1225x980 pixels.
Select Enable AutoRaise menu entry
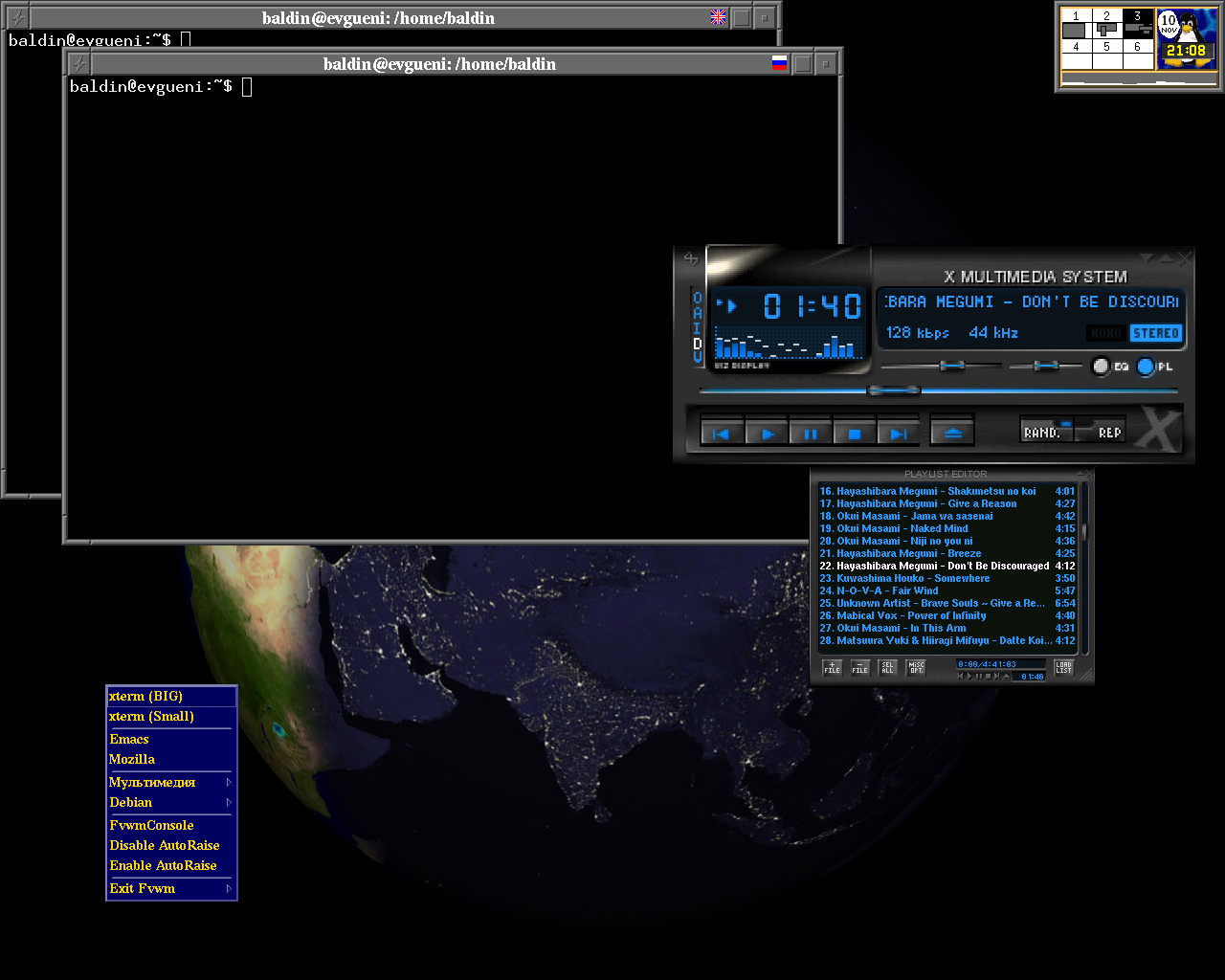171,865
